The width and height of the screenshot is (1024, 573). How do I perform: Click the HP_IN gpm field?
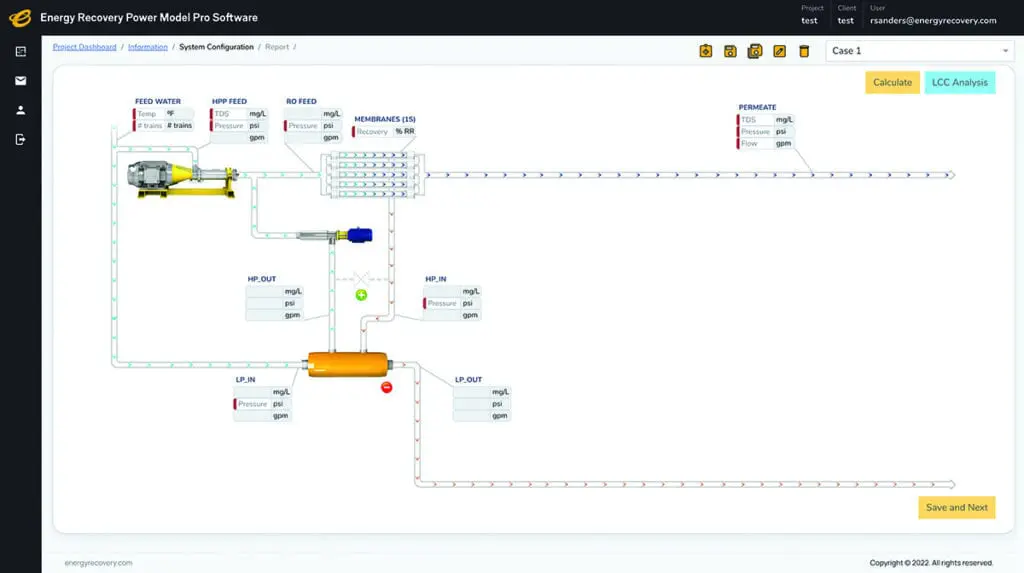tap(452, 315)
